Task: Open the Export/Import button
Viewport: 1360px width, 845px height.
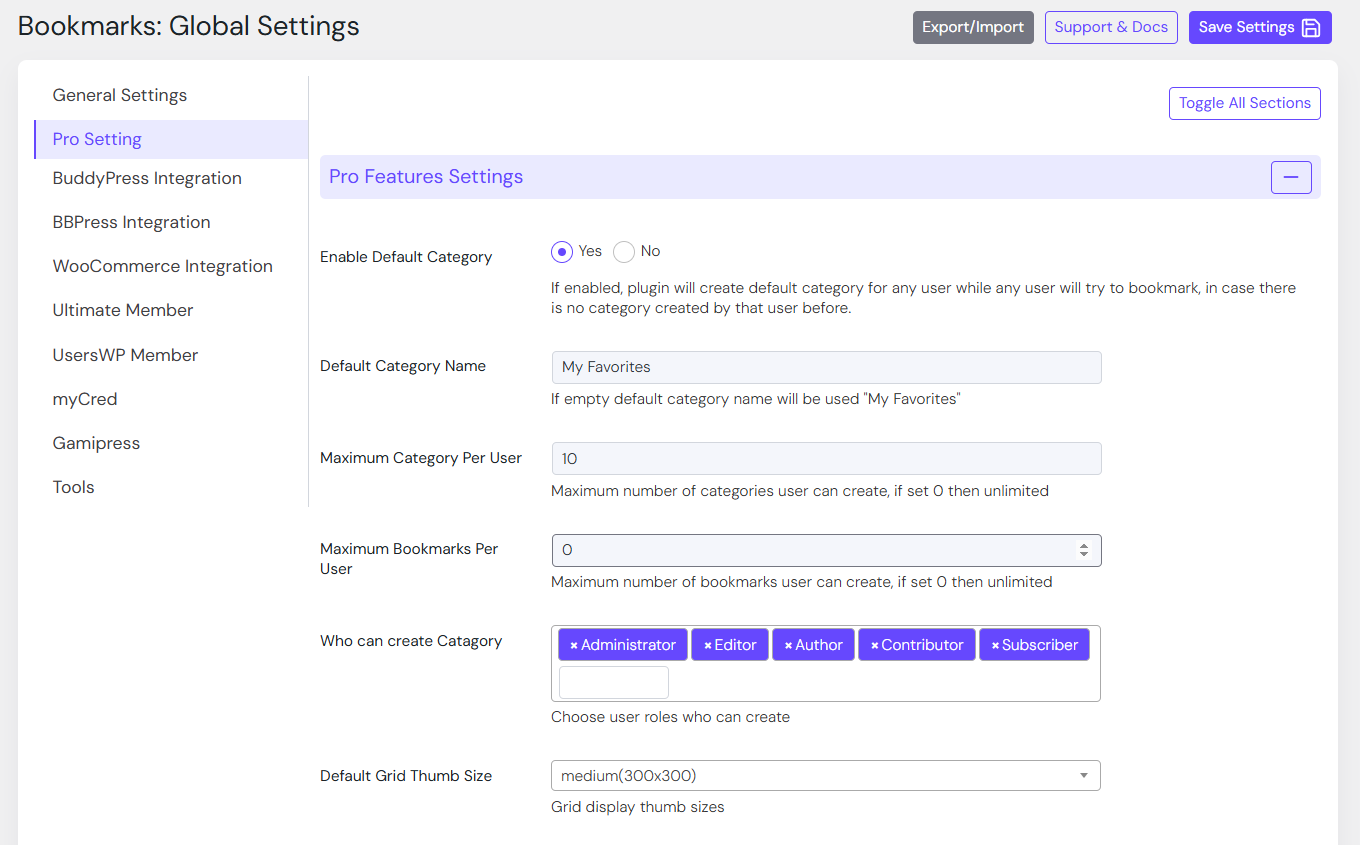Action: pyautogui.click(x=973, y=27)
